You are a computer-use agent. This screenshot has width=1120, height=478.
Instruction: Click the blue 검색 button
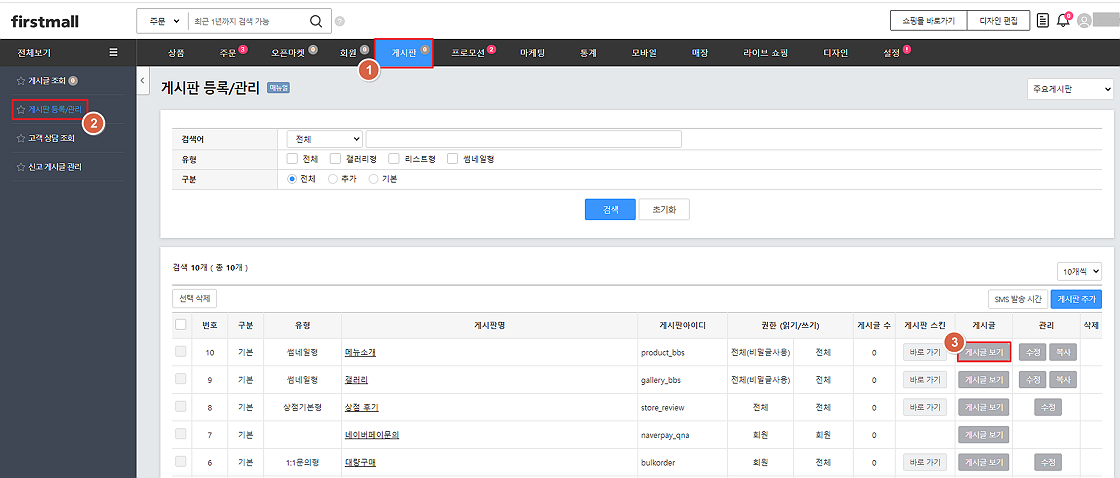coord(610,209)
